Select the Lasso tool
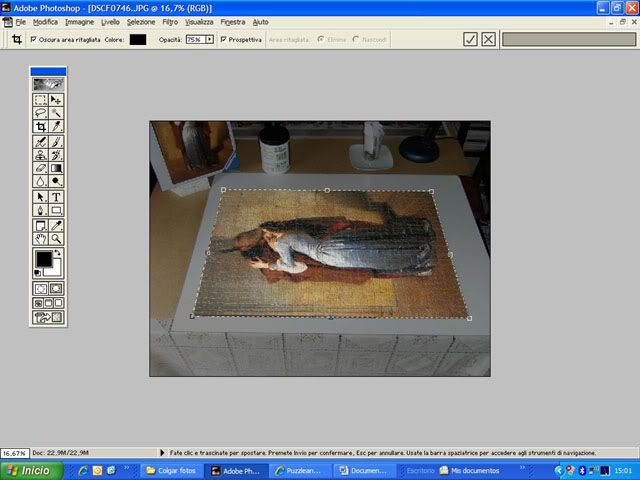Image resolution: width=640 pixels, height=480 pixels. (x=40, y=113)
